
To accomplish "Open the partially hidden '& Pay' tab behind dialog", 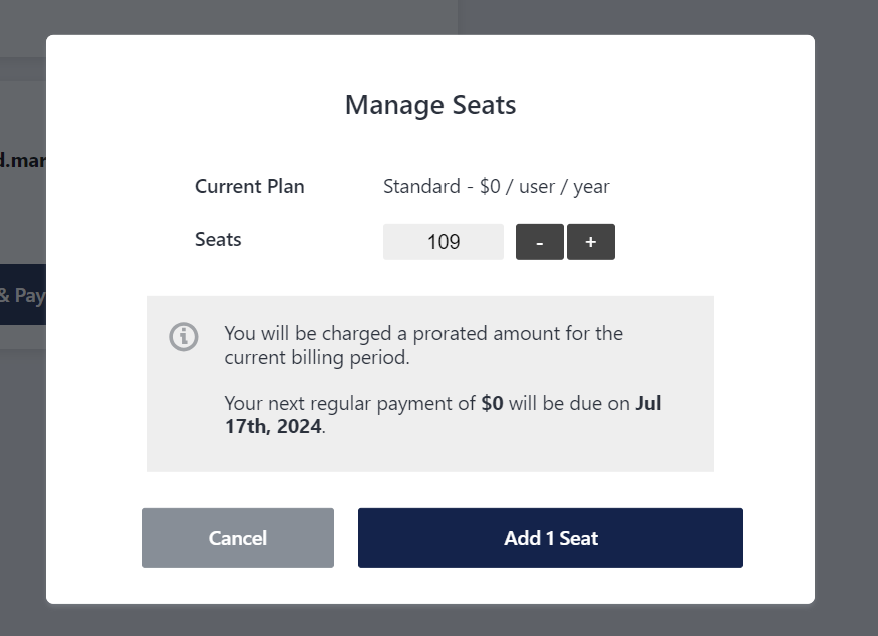I will (22, 294).
